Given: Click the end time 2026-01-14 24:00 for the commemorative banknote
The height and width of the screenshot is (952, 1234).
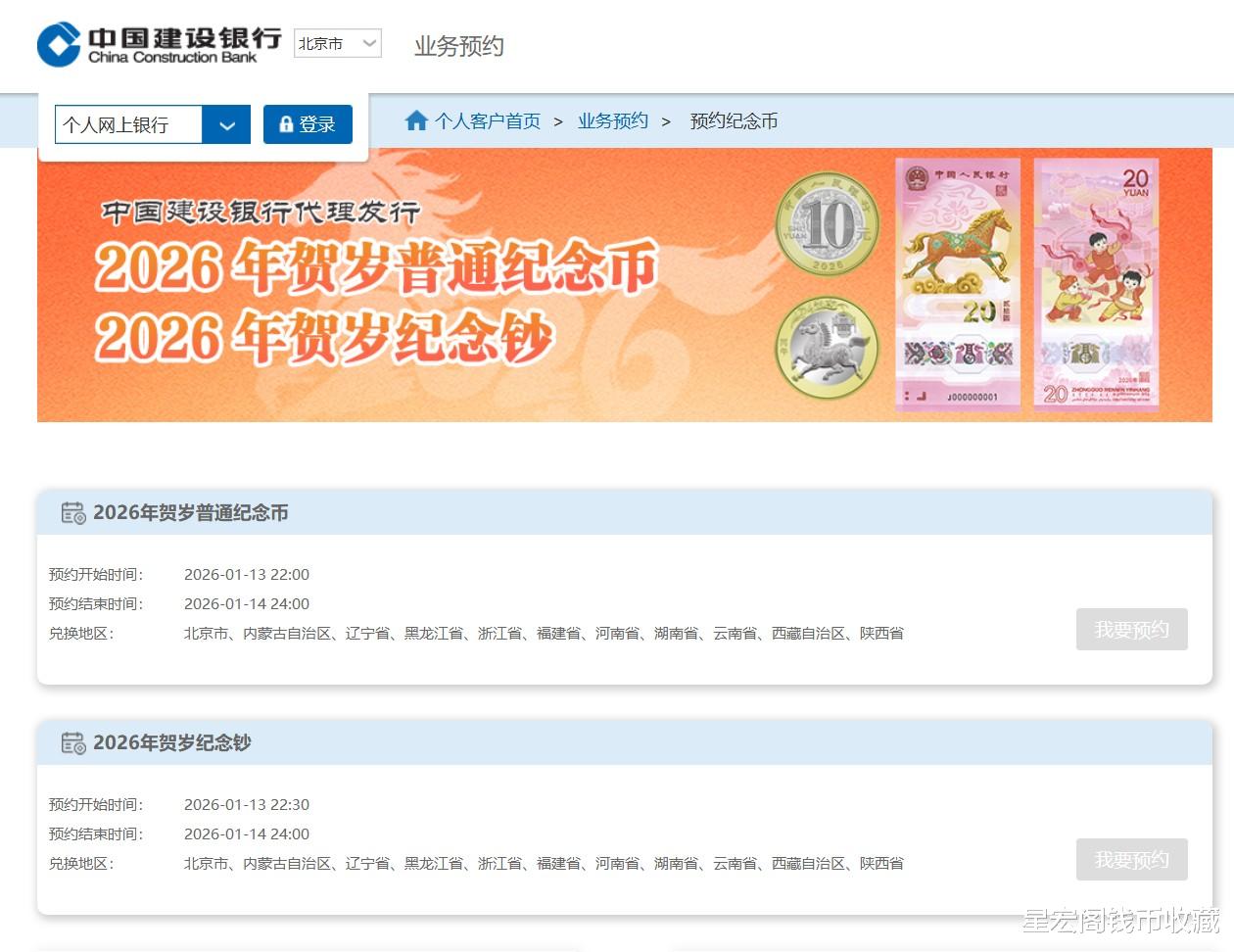Looking at the screenshot, I should [x=247, y=833].
